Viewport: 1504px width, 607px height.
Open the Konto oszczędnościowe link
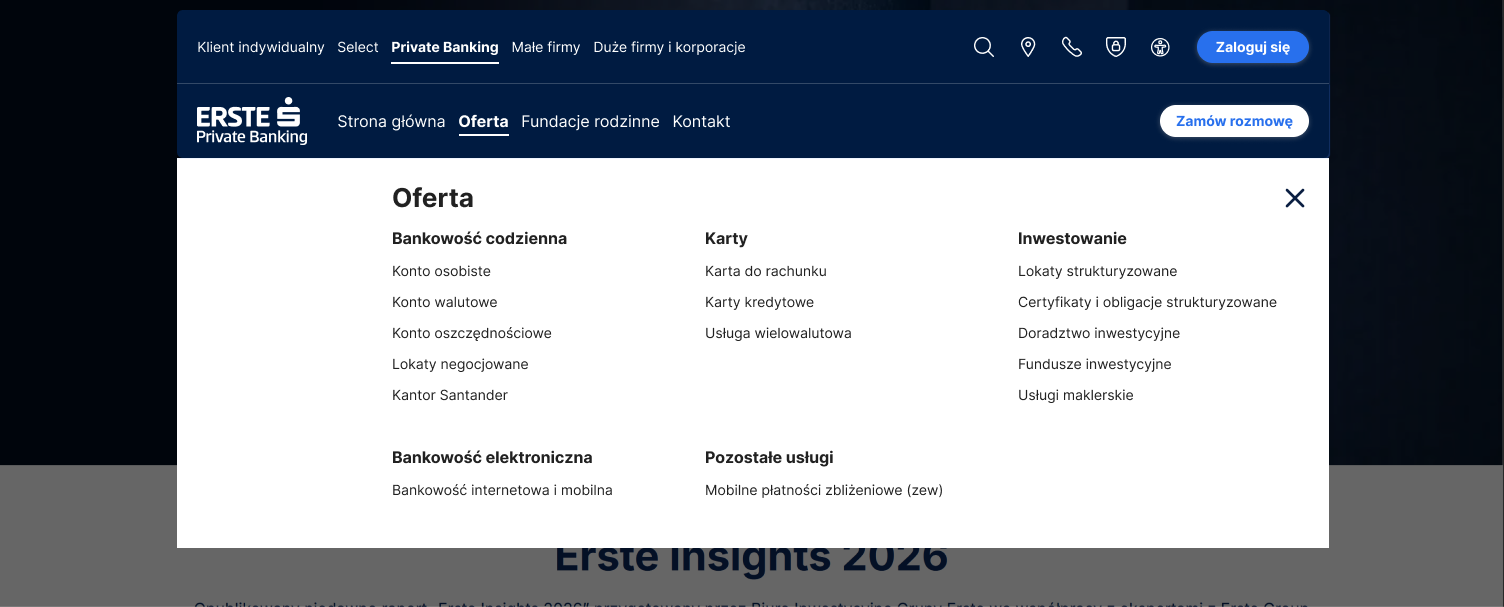[x=472, y=333]
